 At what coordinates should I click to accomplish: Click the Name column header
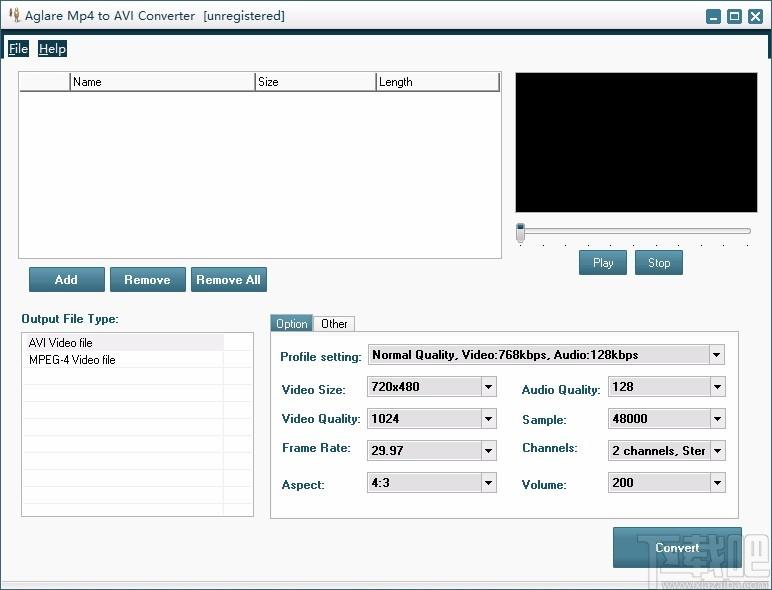coord(162,82)
